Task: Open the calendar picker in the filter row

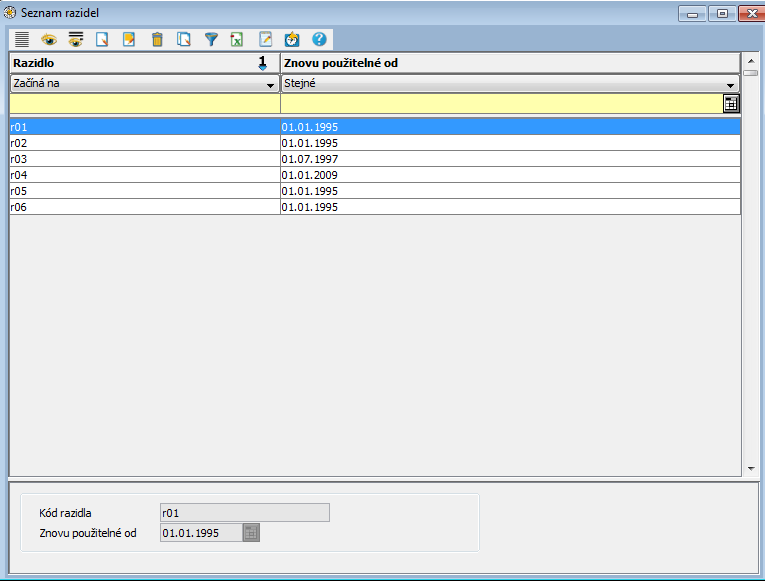Action: [x=730, y=103]
